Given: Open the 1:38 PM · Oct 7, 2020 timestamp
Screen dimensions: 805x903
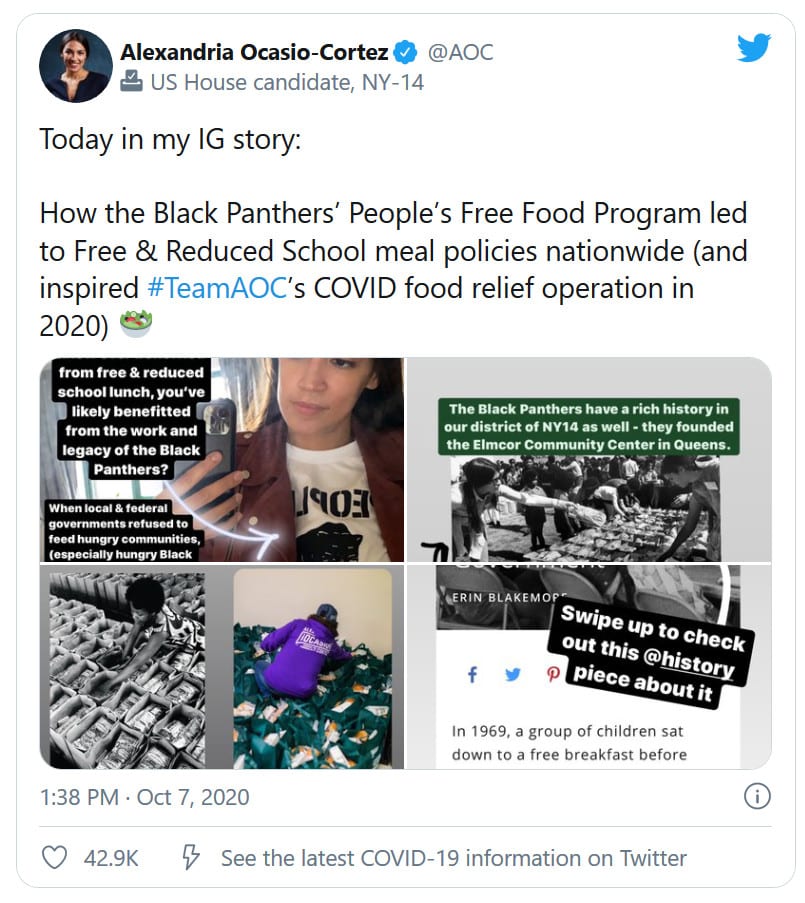Looking at the screenshot, I should [x=144, y=797].
